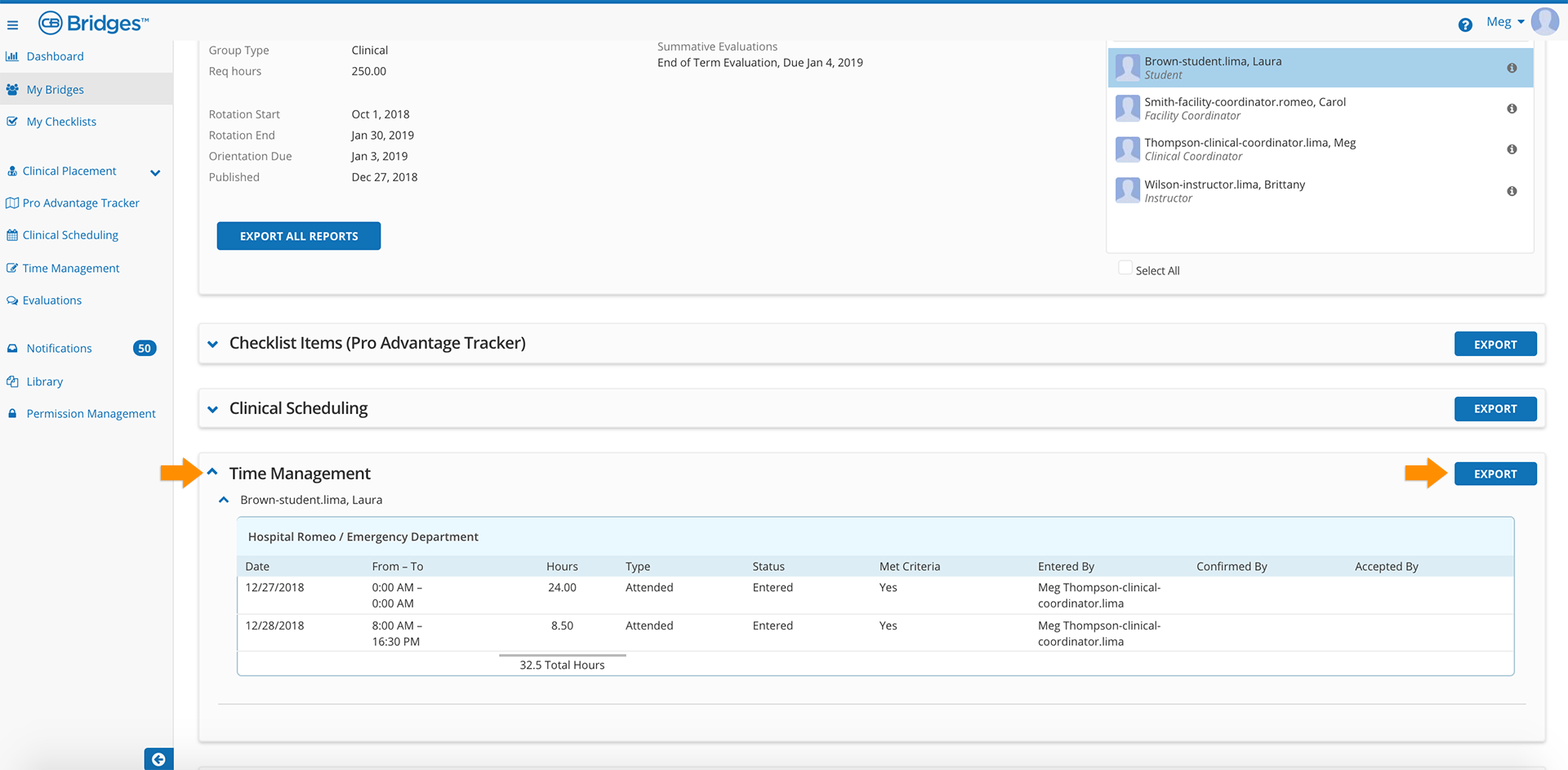Click the Clinical Placement person icon
The image size is (1568, 770).
pyautogui.click(x=12, y=171)
